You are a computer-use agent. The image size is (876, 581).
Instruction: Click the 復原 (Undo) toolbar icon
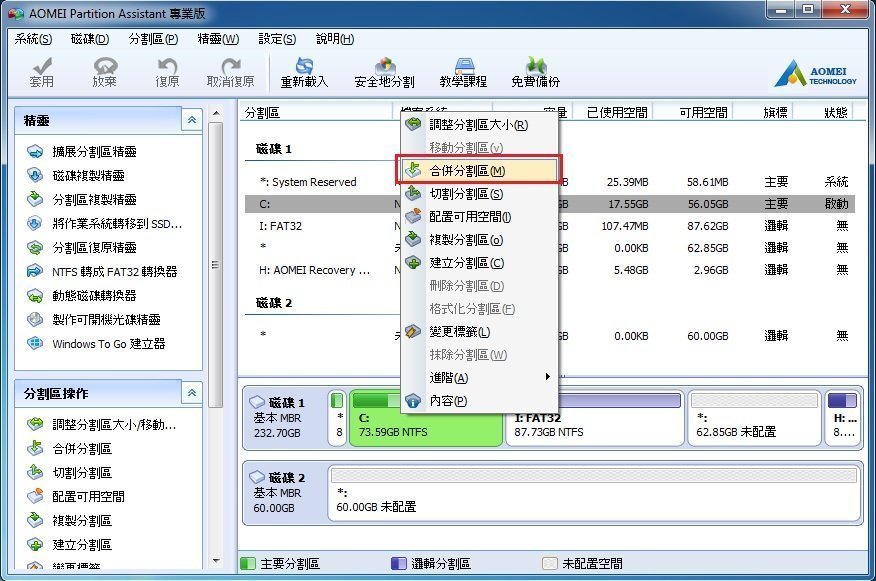[167, 73]
